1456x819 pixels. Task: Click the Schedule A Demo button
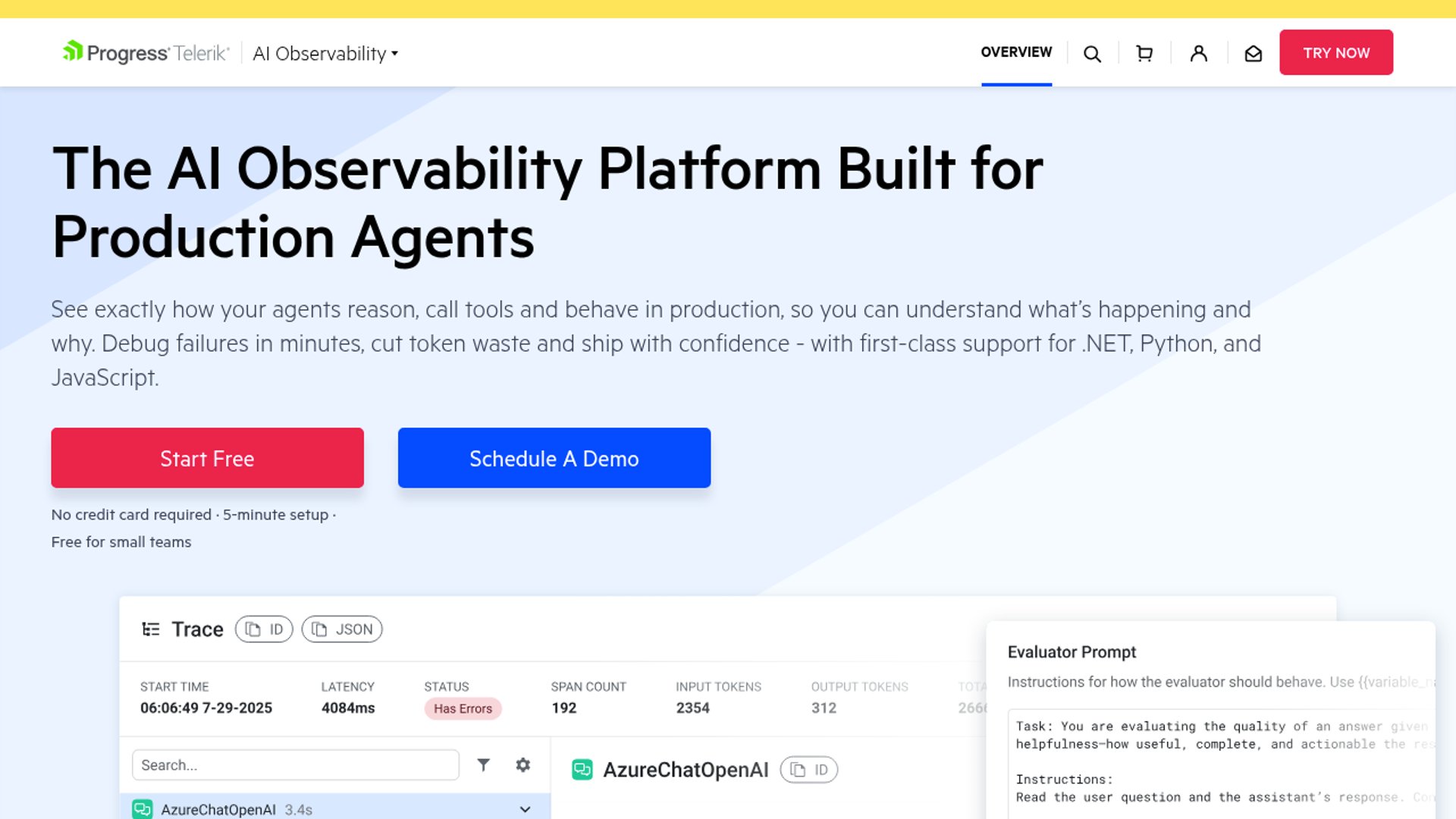click(x=554, y=458)
